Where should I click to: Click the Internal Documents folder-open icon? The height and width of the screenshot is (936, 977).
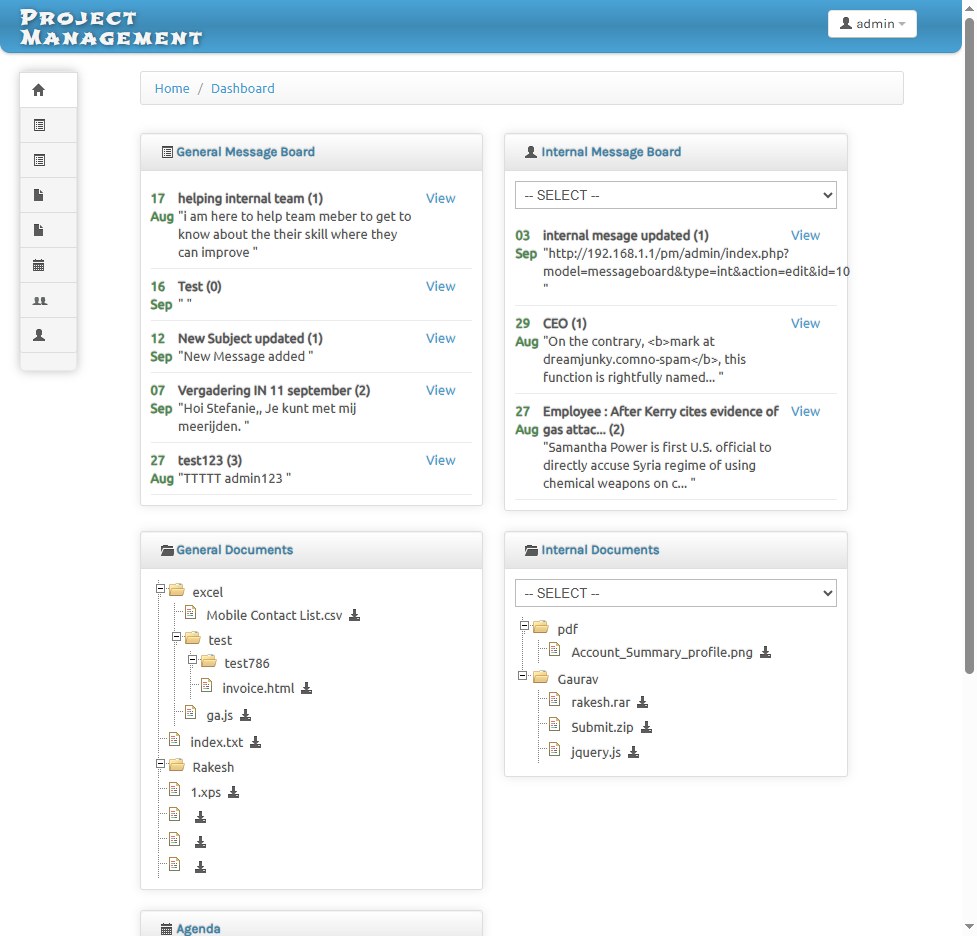pyautogui.click(x=531, y=550)
